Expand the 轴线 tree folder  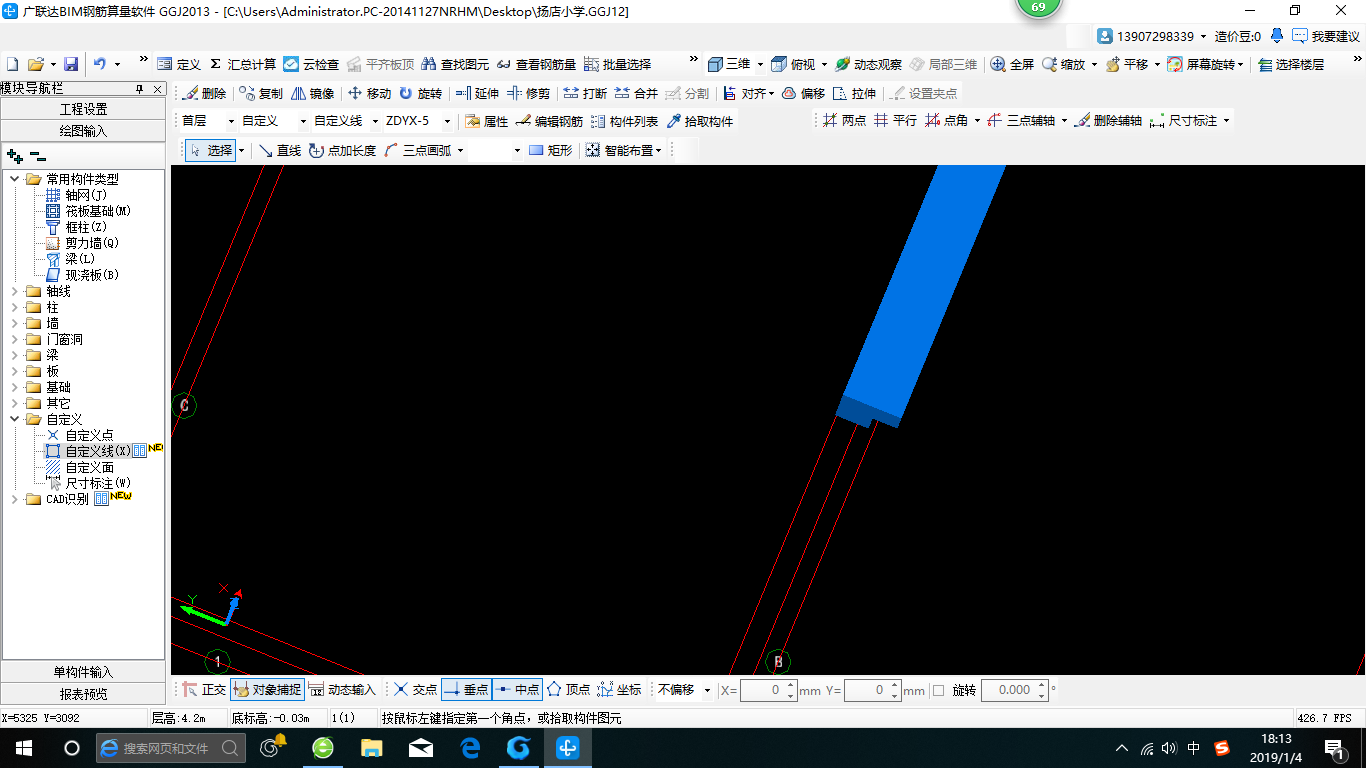[x=15, y=291]
